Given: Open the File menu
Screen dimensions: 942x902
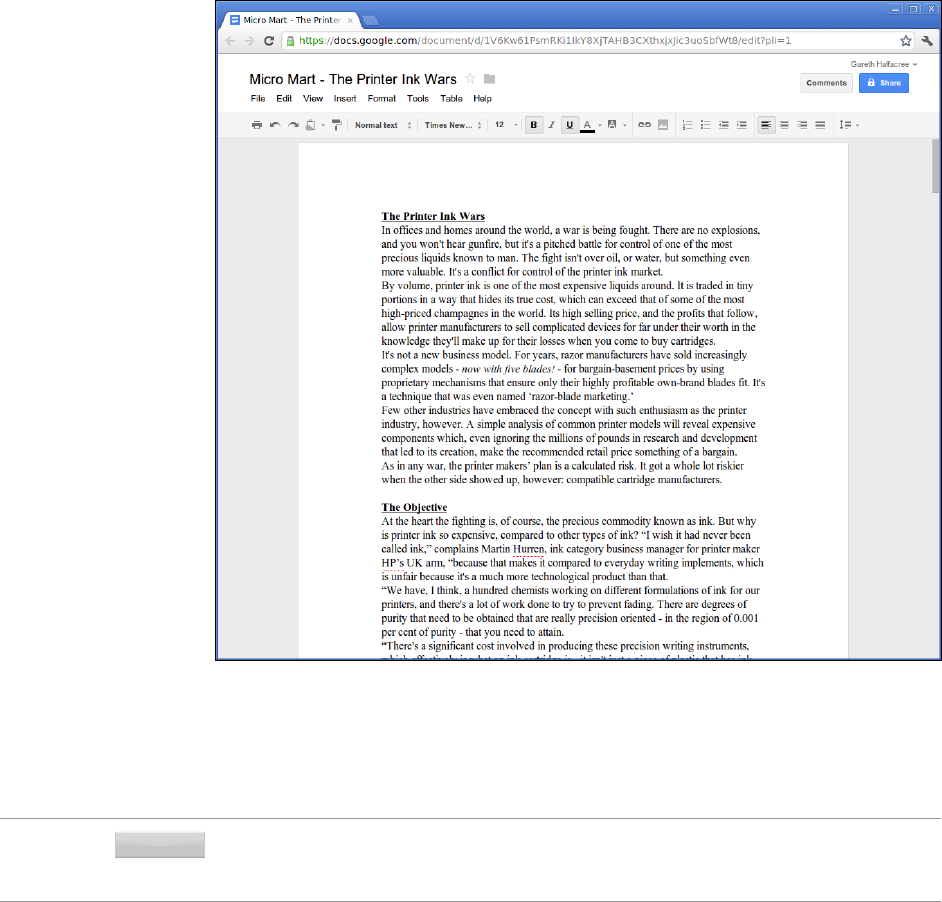Looking at the screenshot, I should click(x=258, y=99).
